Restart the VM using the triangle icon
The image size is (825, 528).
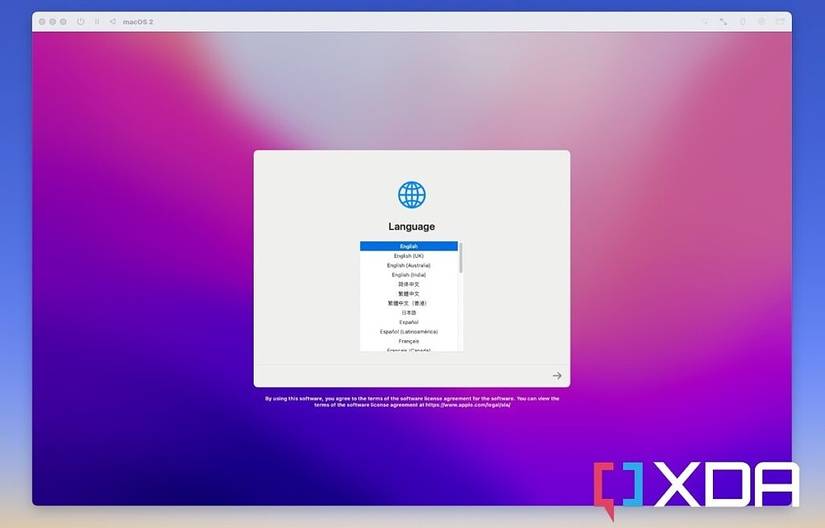coord(113,22)
